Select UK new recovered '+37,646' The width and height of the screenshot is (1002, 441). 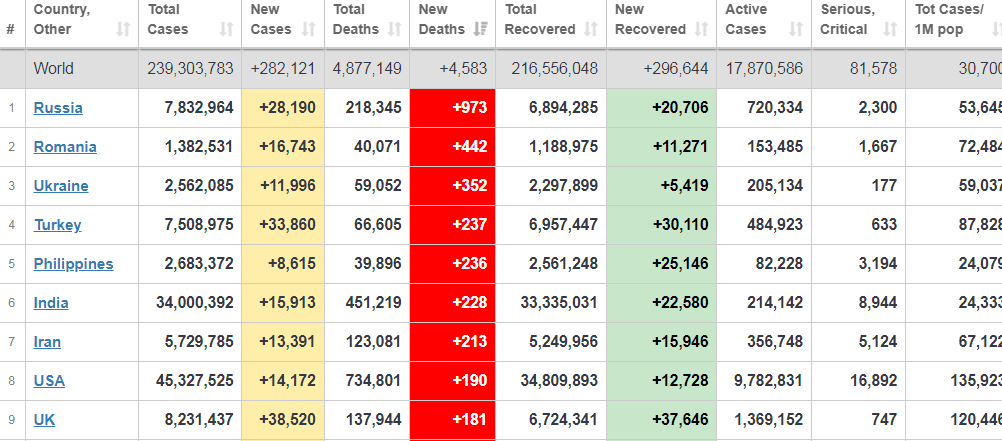click(680, 419)
